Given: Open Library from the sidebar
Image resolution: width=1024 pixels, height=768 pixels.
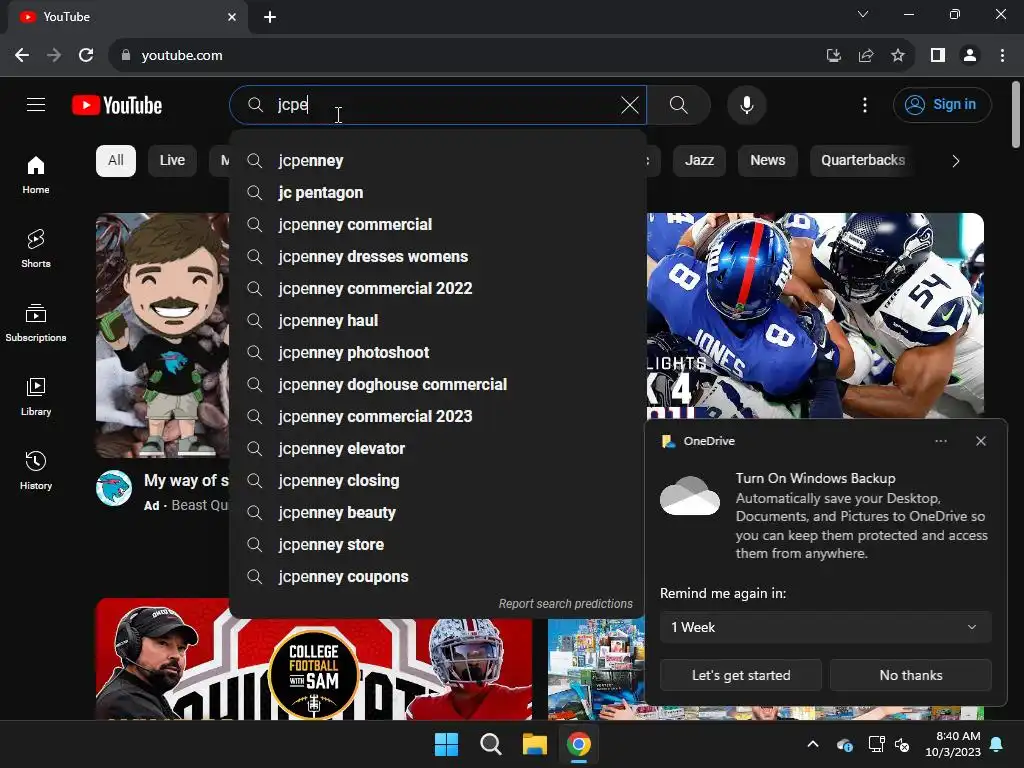Looking at the screenshot, I should 36,396.
